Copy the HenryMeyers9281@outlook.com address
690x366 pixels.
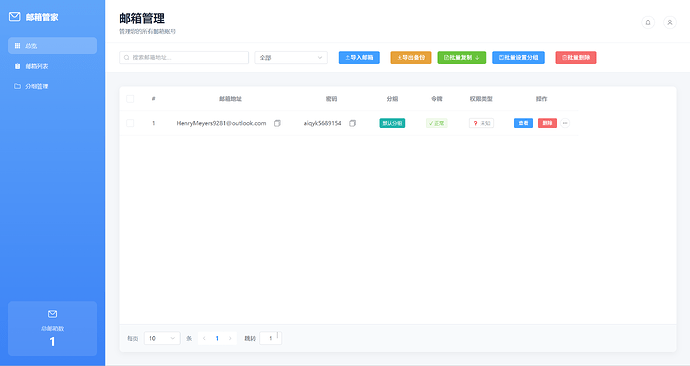(x=277, y=123)
